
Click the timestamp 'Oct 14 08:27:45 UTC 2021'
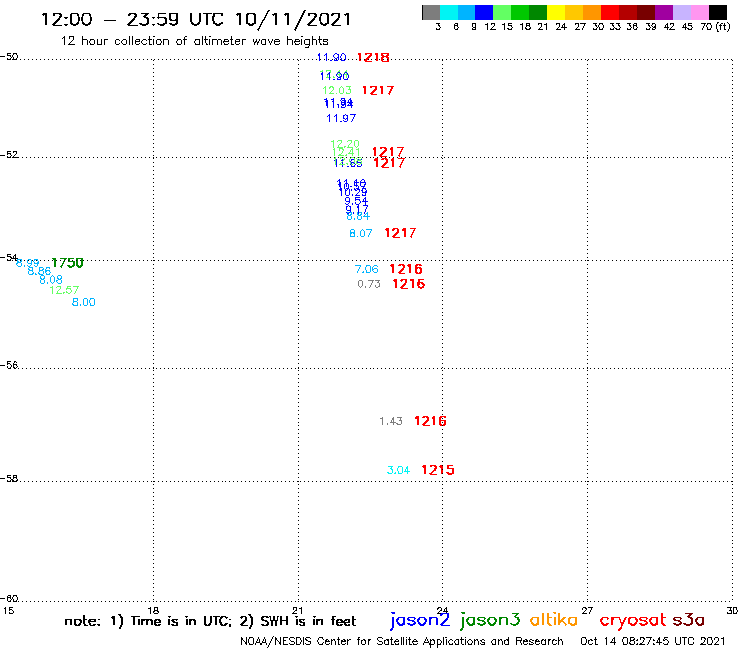pyautogui.click(x=652, y=641)
